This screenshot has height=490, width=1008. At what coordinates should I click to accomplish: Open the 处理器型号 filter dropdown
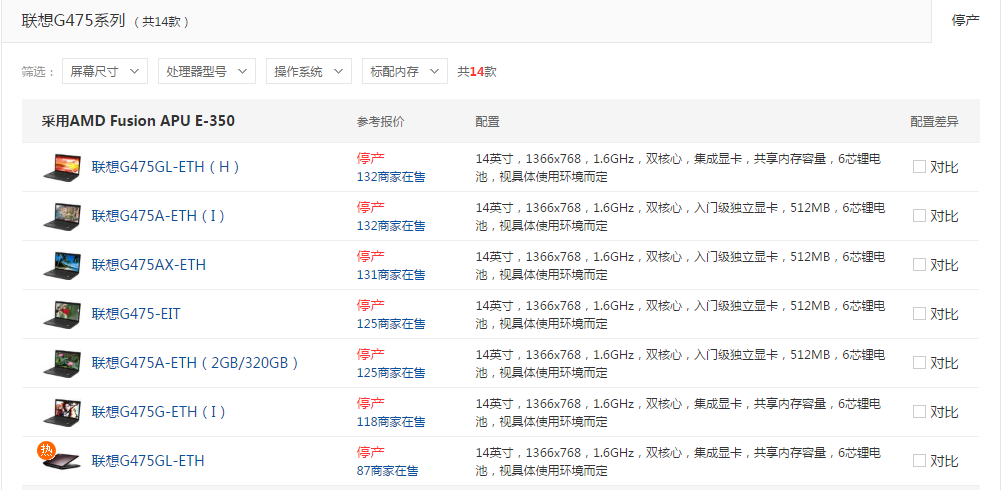point(207,71)
